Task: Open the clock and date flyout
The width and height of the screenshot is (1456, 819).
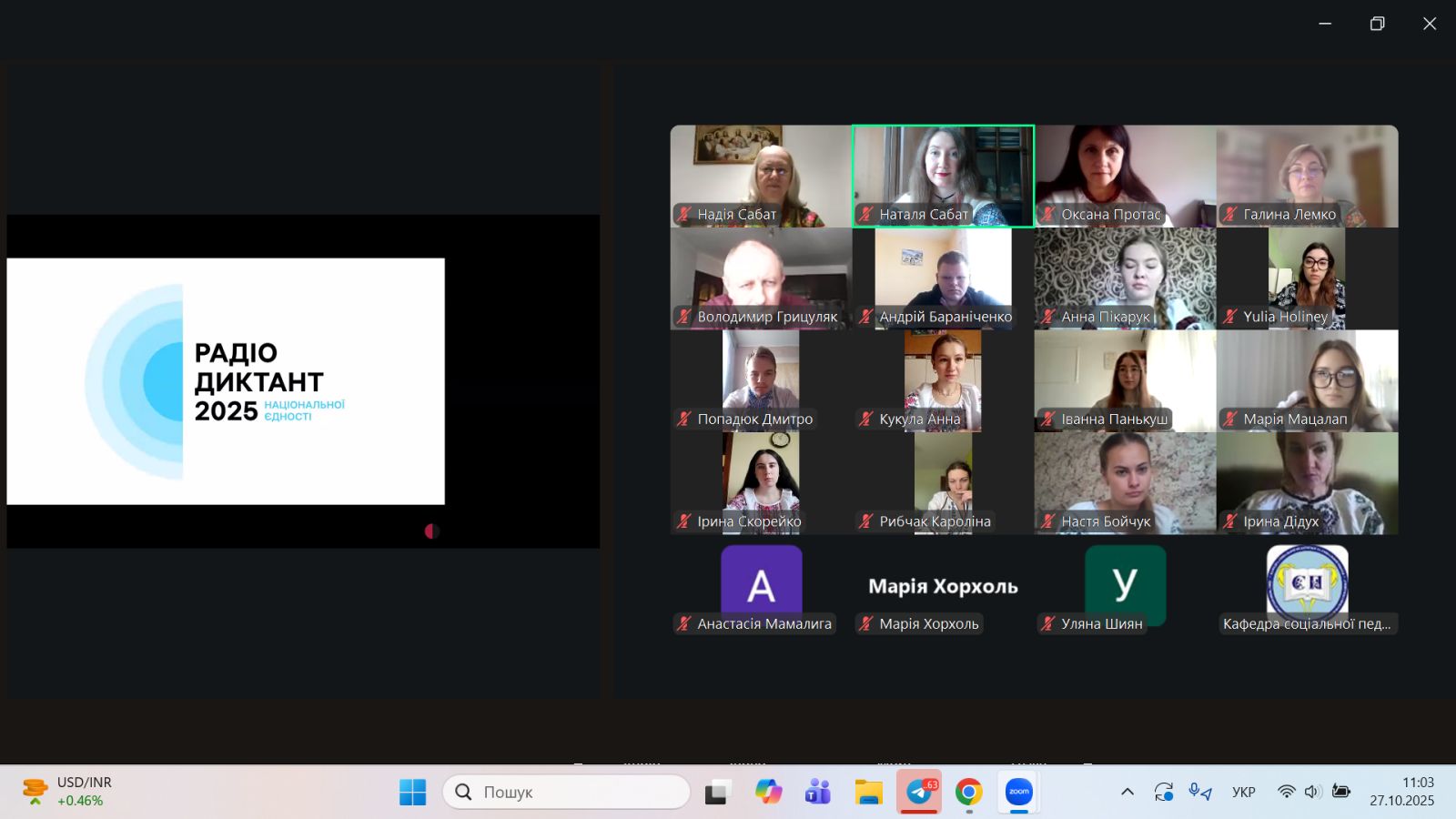Action: (x=1401, y=792)
